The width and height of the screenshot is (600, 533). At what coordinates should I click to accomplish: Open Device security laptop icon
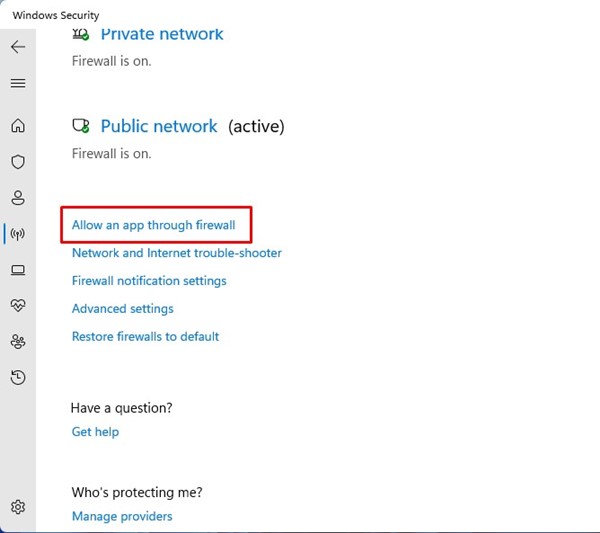(x=18, y=270)
